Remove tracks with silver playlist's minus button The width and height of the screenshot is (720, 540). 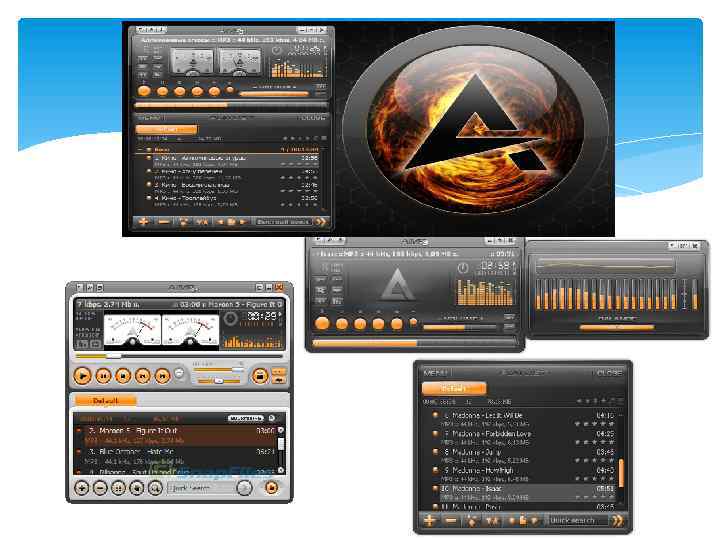click(100, 488)
